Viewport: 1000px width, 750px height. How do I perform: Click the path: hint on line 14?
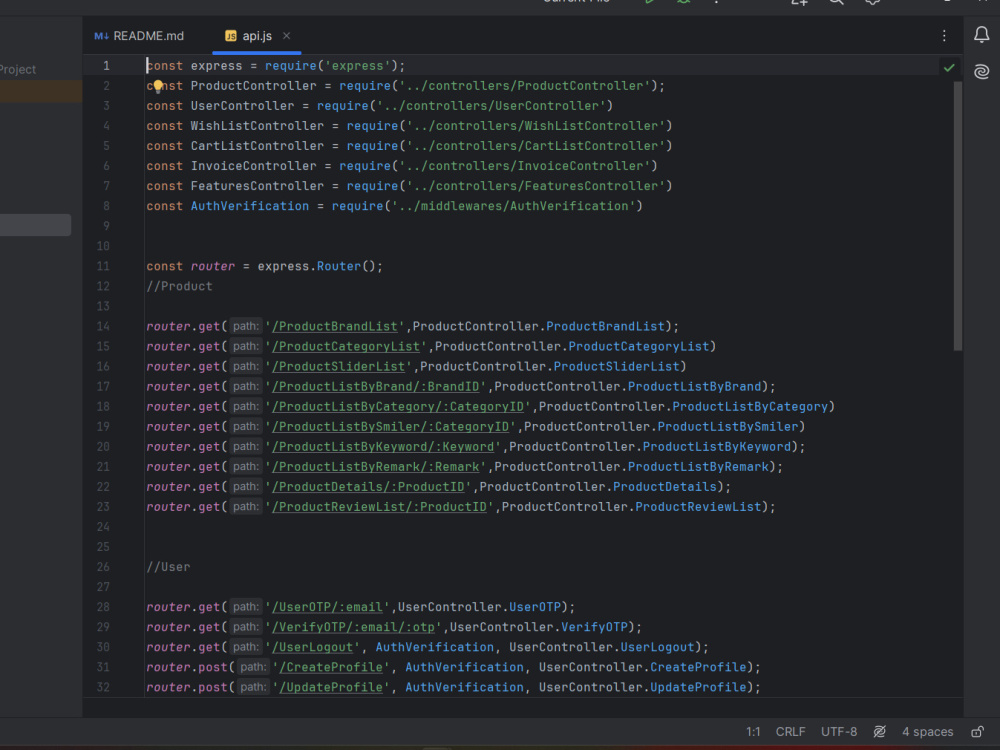point(246,327)
